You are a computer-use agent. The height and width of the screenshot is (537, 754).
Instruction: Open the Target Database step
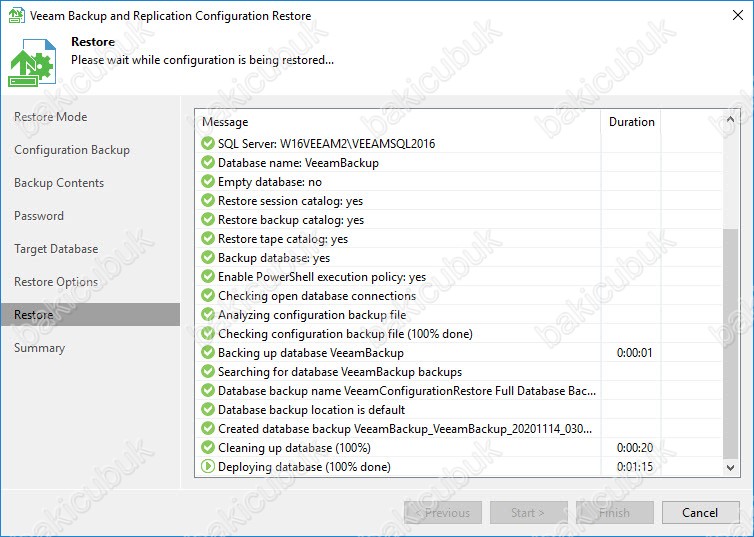point(56,249)
